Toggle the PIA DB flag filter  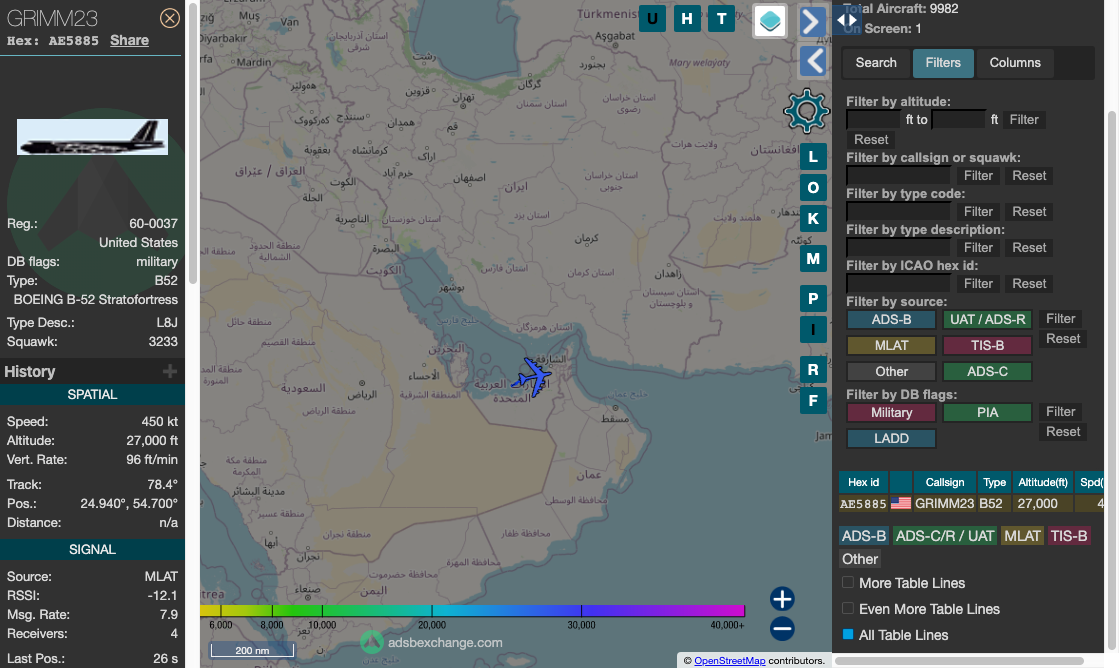(987, 413)
